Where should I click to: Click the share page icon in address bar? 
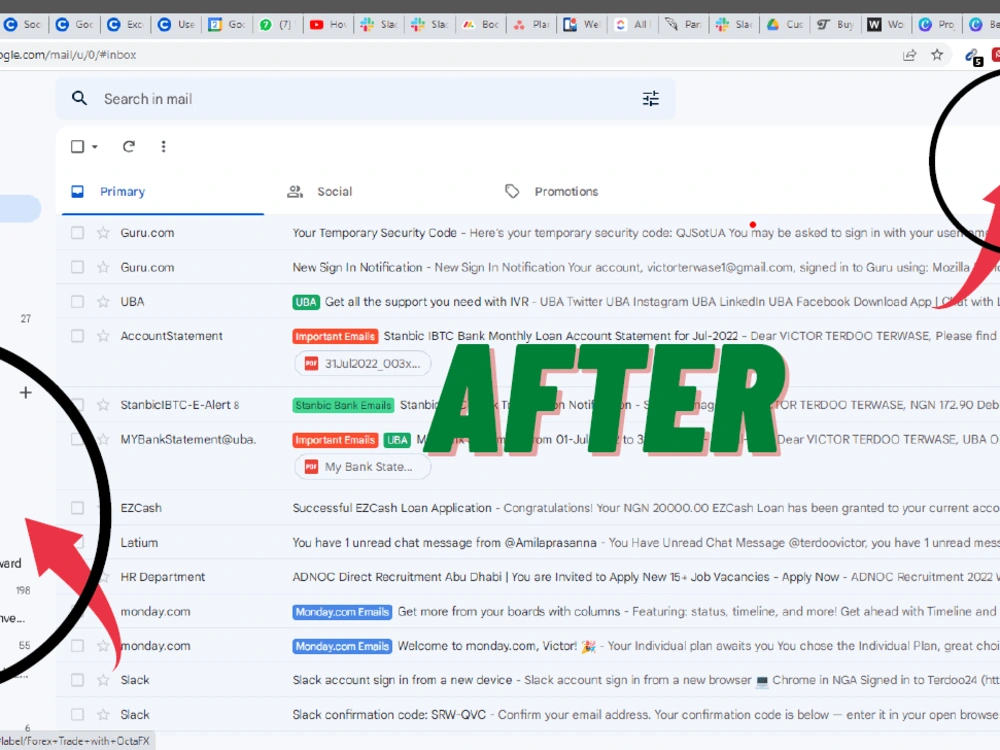coord(909,55)
